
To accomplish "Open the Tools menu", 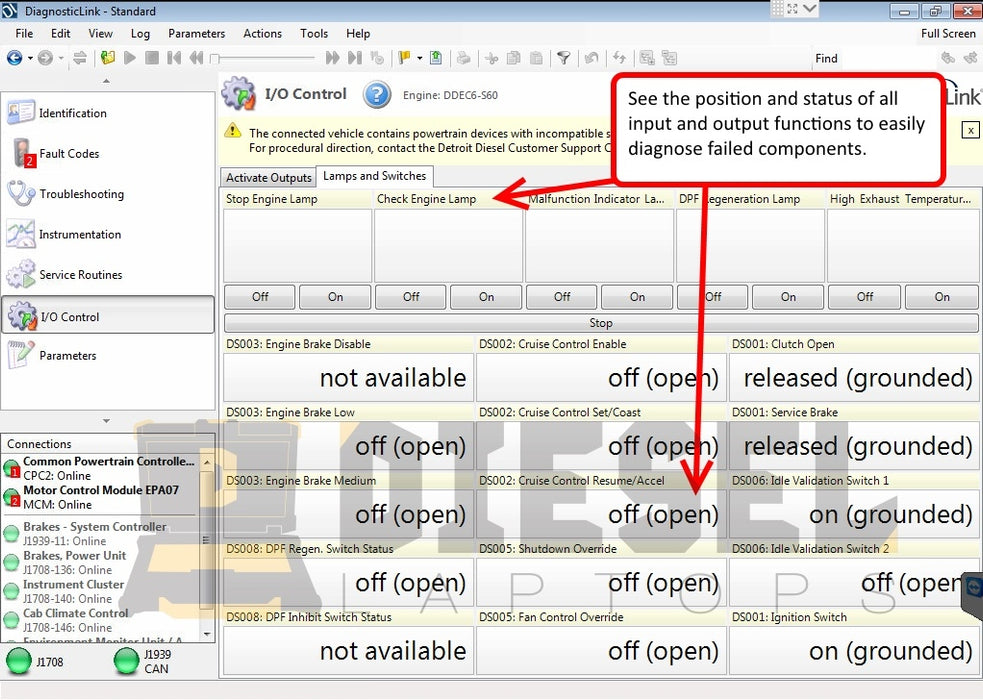I will click(x=314, y=33).
